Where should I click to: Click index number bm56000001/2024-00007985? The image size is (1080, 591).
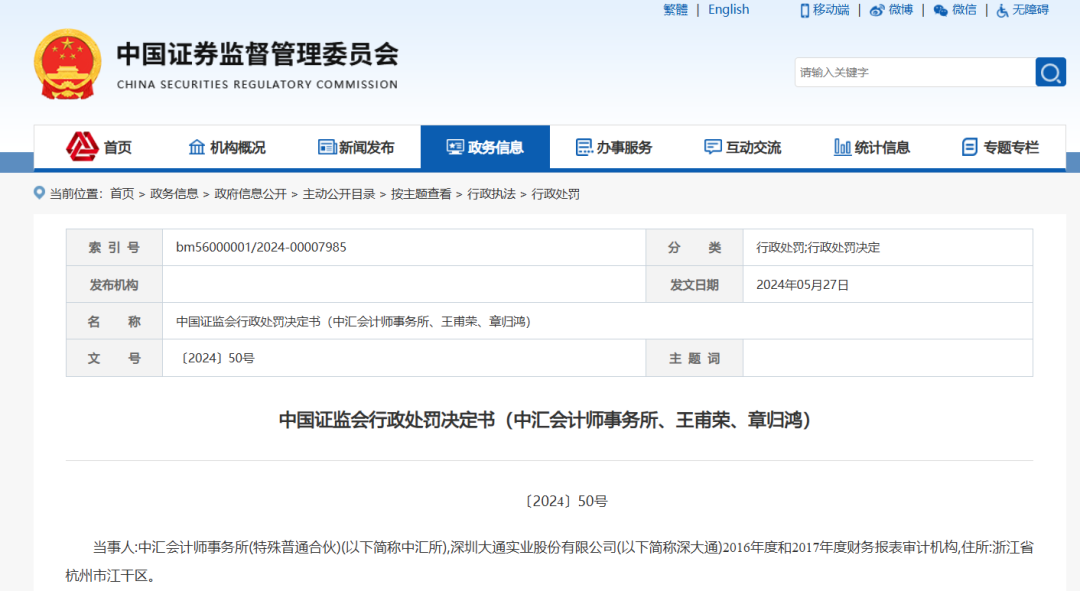(x=261, y=247)
